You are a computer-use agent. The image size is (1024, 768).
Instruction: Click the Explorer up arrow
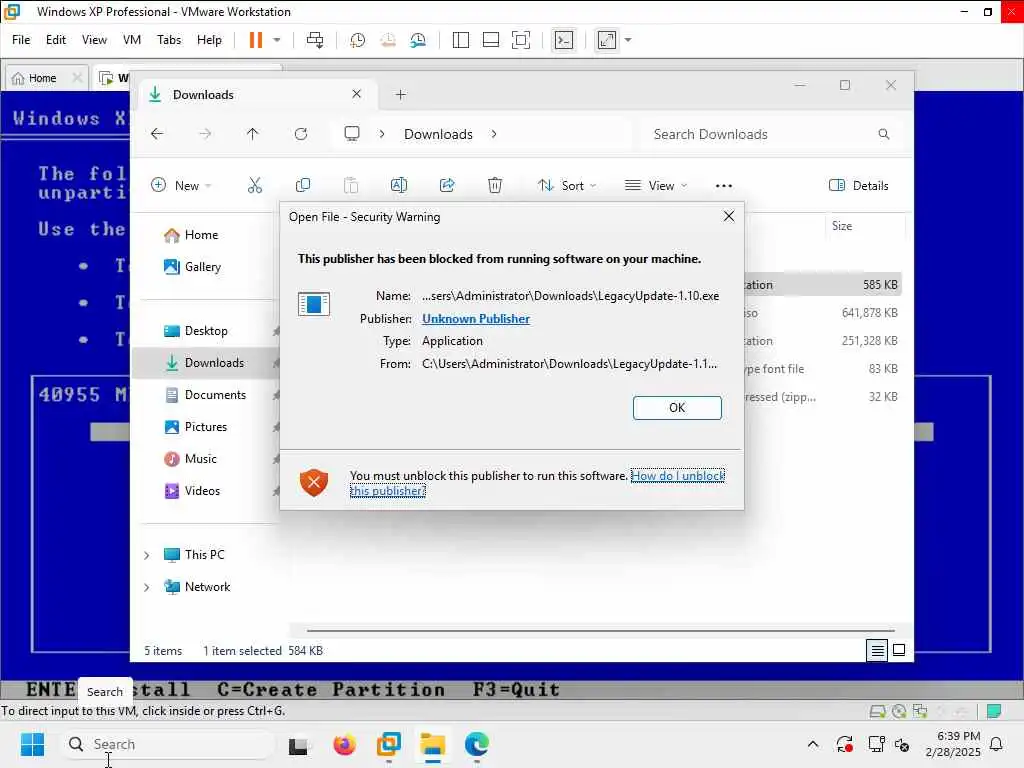coord(252,134)
